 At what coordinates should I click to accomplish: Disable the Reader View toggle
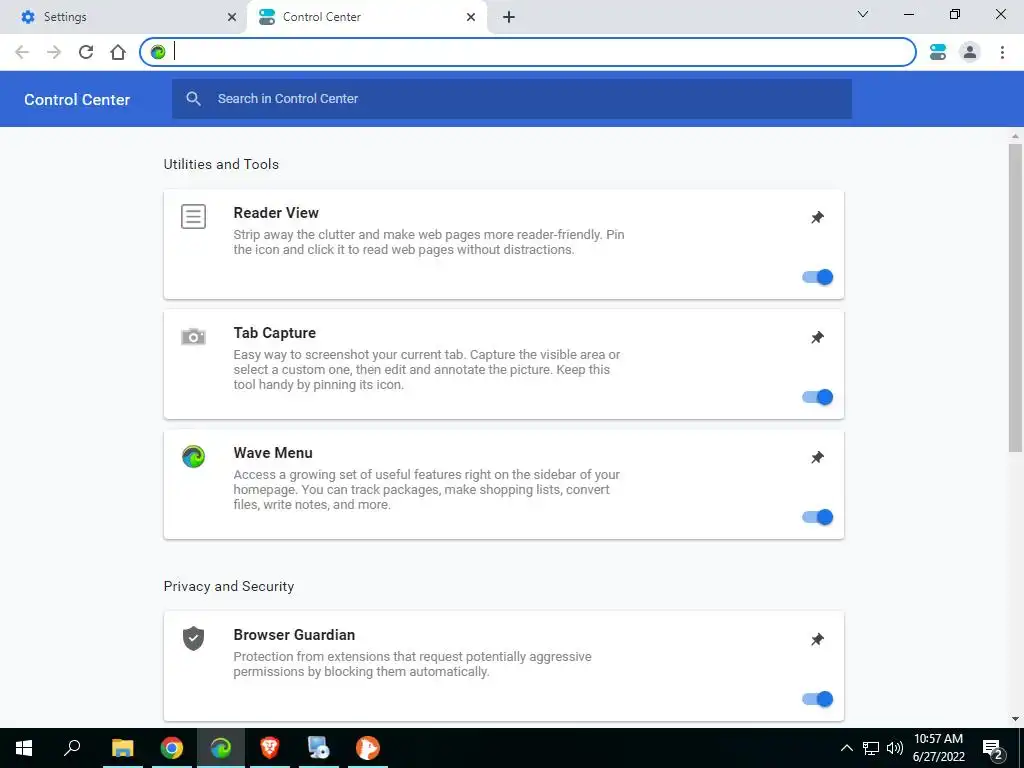pos(818,277)
